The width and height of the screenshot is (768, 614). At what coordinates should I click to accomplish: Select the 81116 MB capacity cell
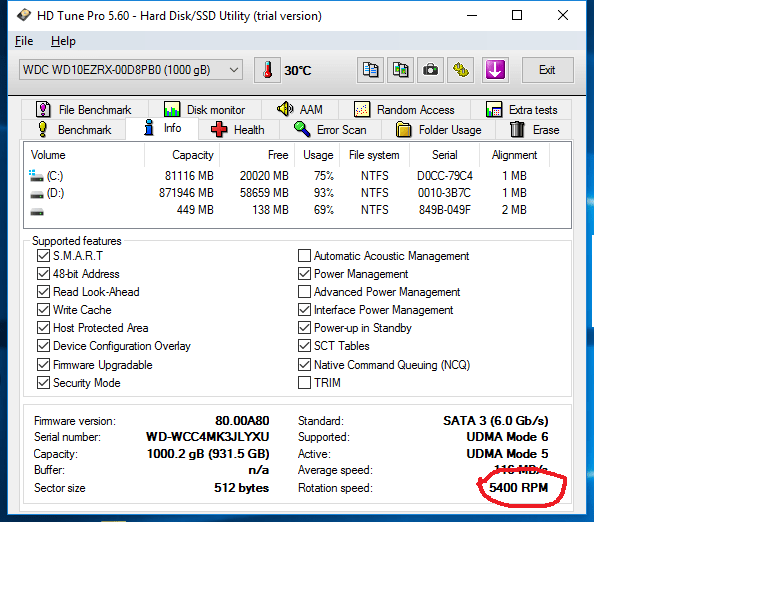tap(189, 176)
